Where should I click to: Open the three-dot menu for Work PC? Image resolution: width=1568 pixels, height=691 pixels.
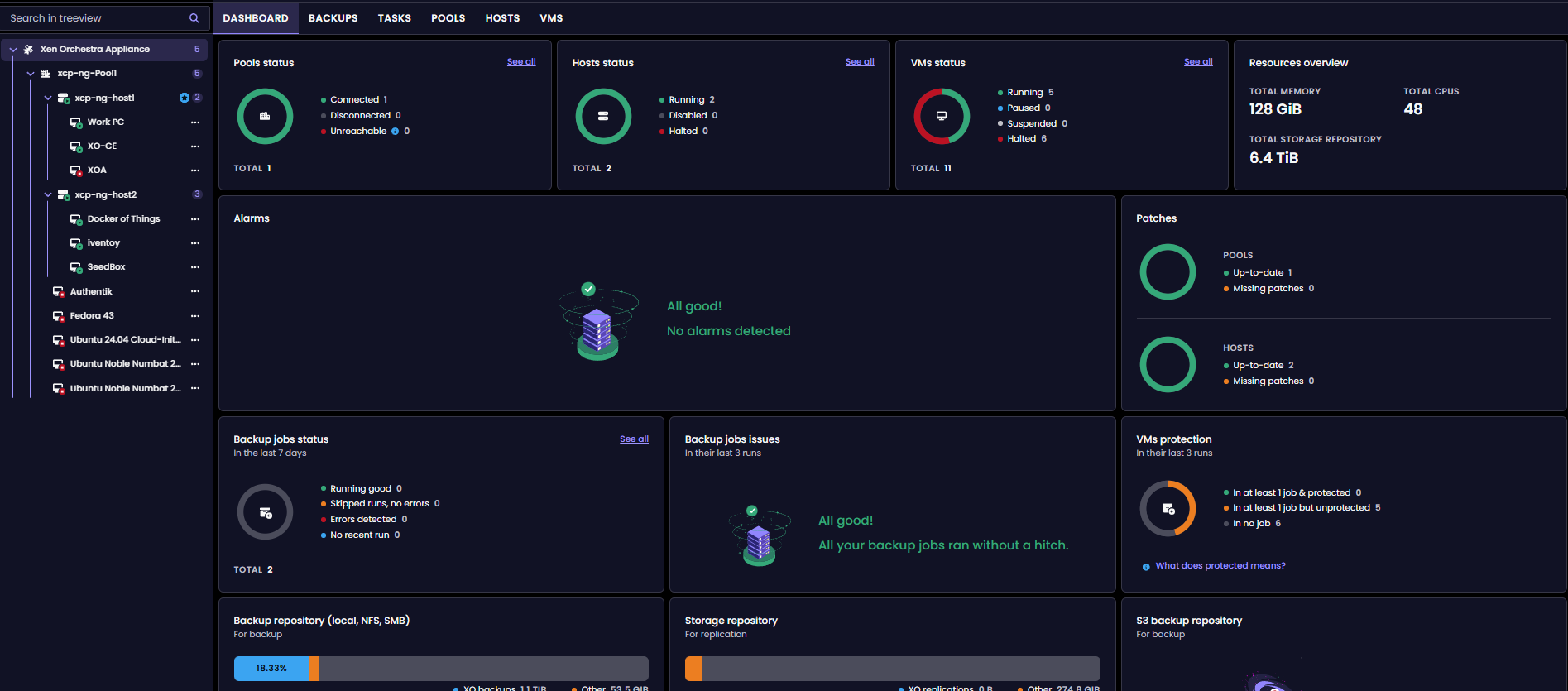coord(195,122)
